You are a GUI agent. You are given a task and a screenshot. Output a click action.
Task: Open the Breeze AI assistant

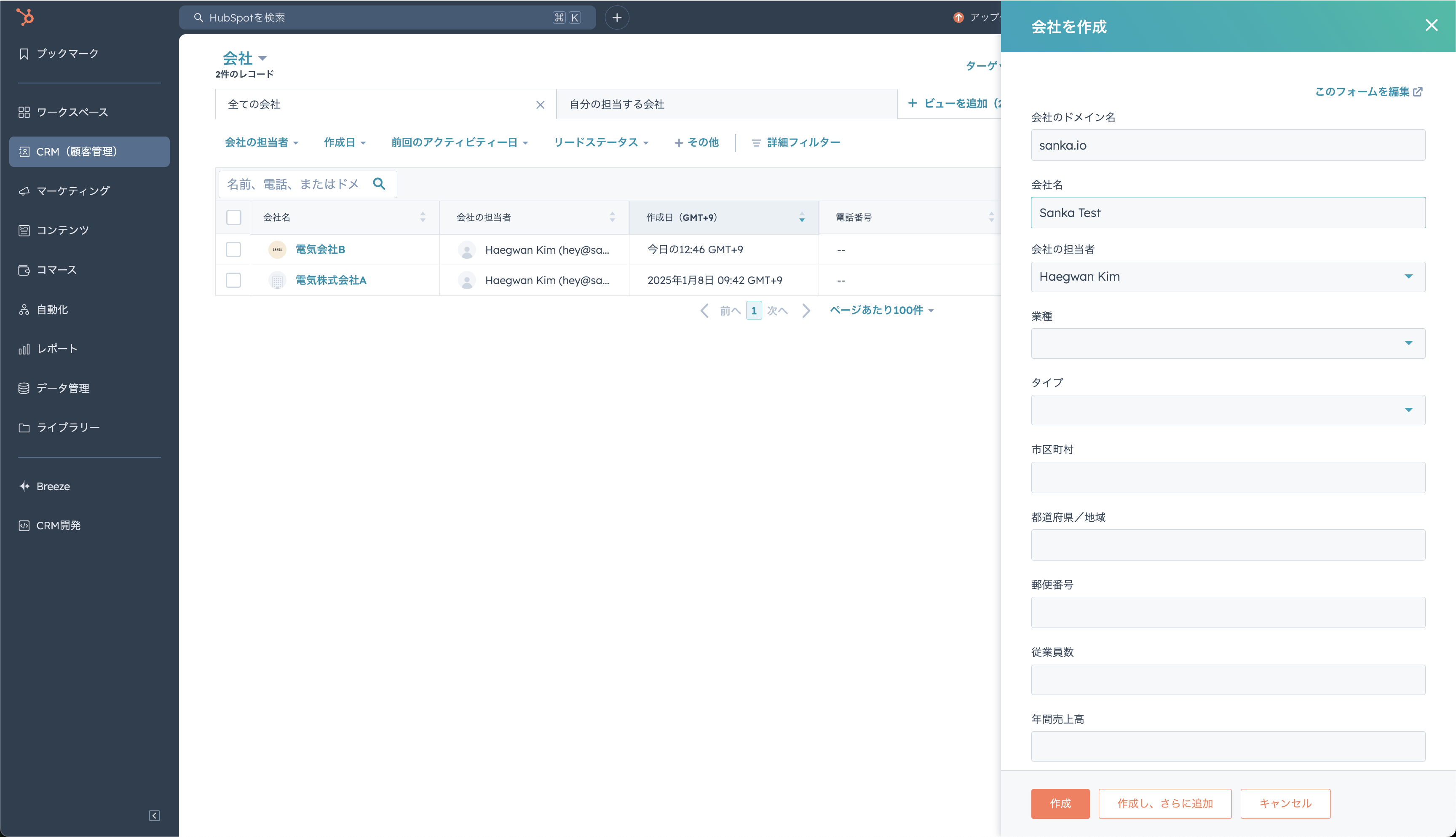tap(52, 486)
